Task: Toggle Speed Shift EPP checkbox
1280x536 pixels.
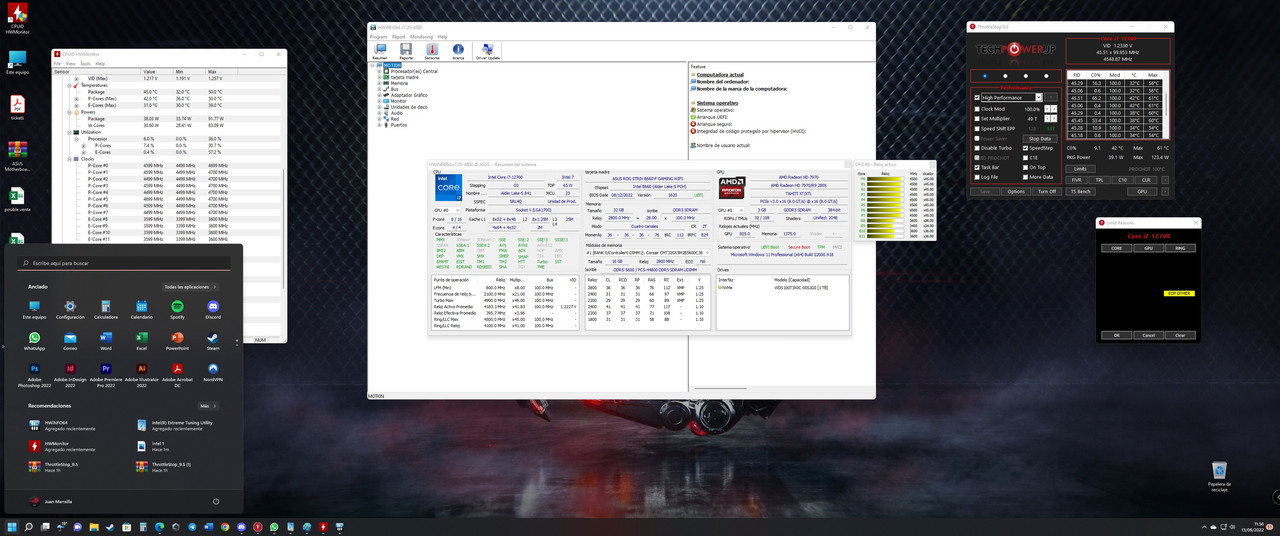Action: click(977, 128)
